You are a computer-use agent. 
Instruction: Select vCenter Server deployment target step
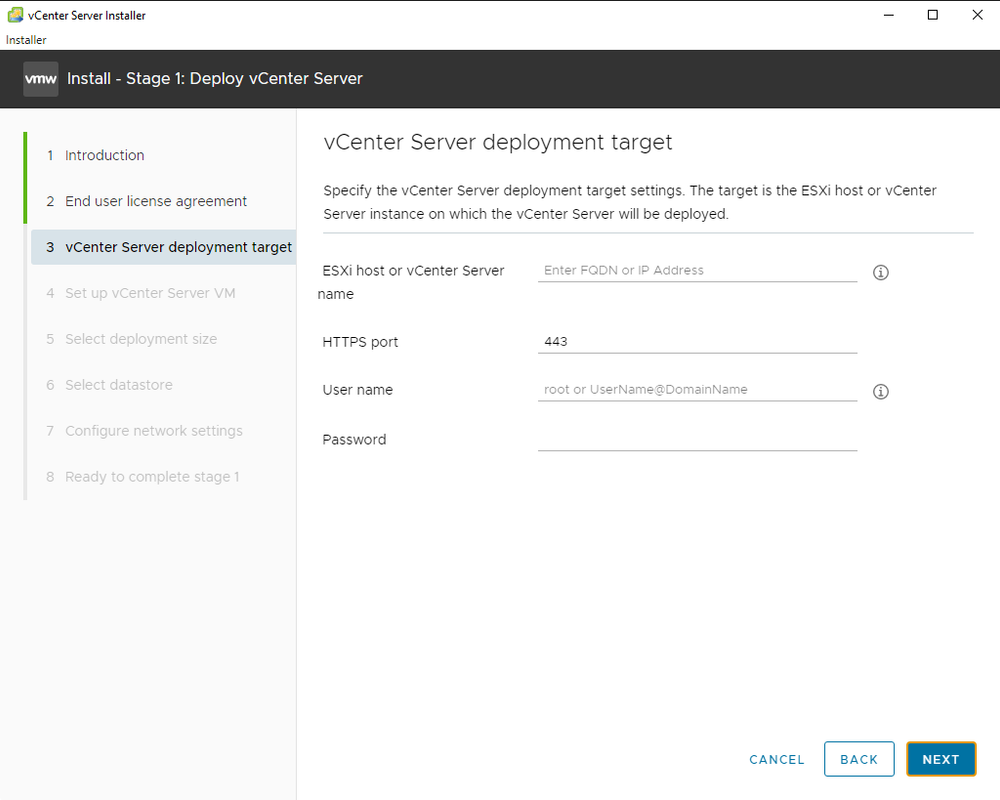178,247
